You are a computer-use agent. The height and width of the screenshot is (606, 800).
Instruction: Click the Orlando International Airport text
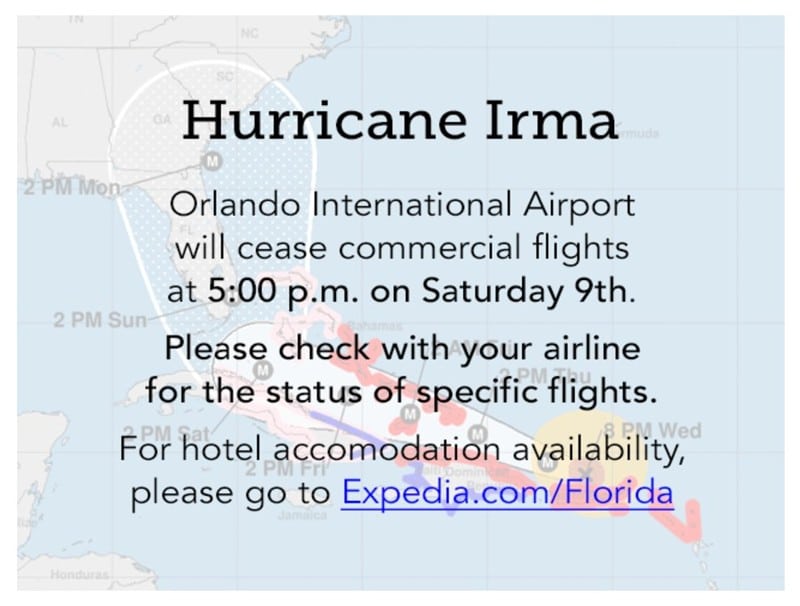[402, 205]
